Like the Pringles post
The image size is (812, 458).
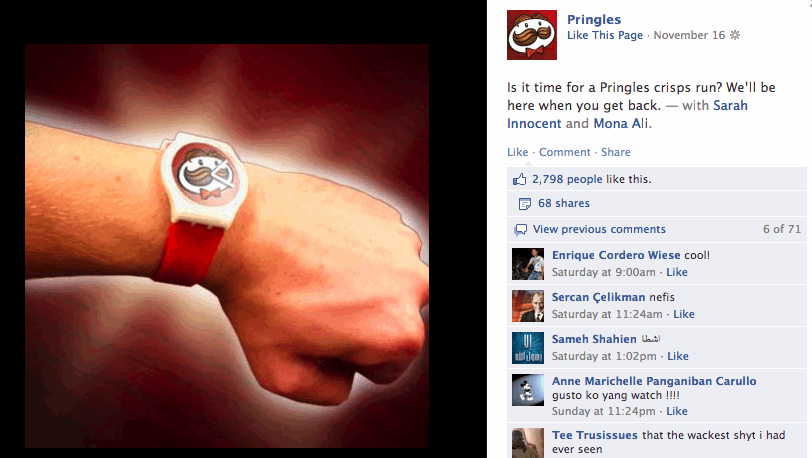pyautogui.click(x=517, y=152)
